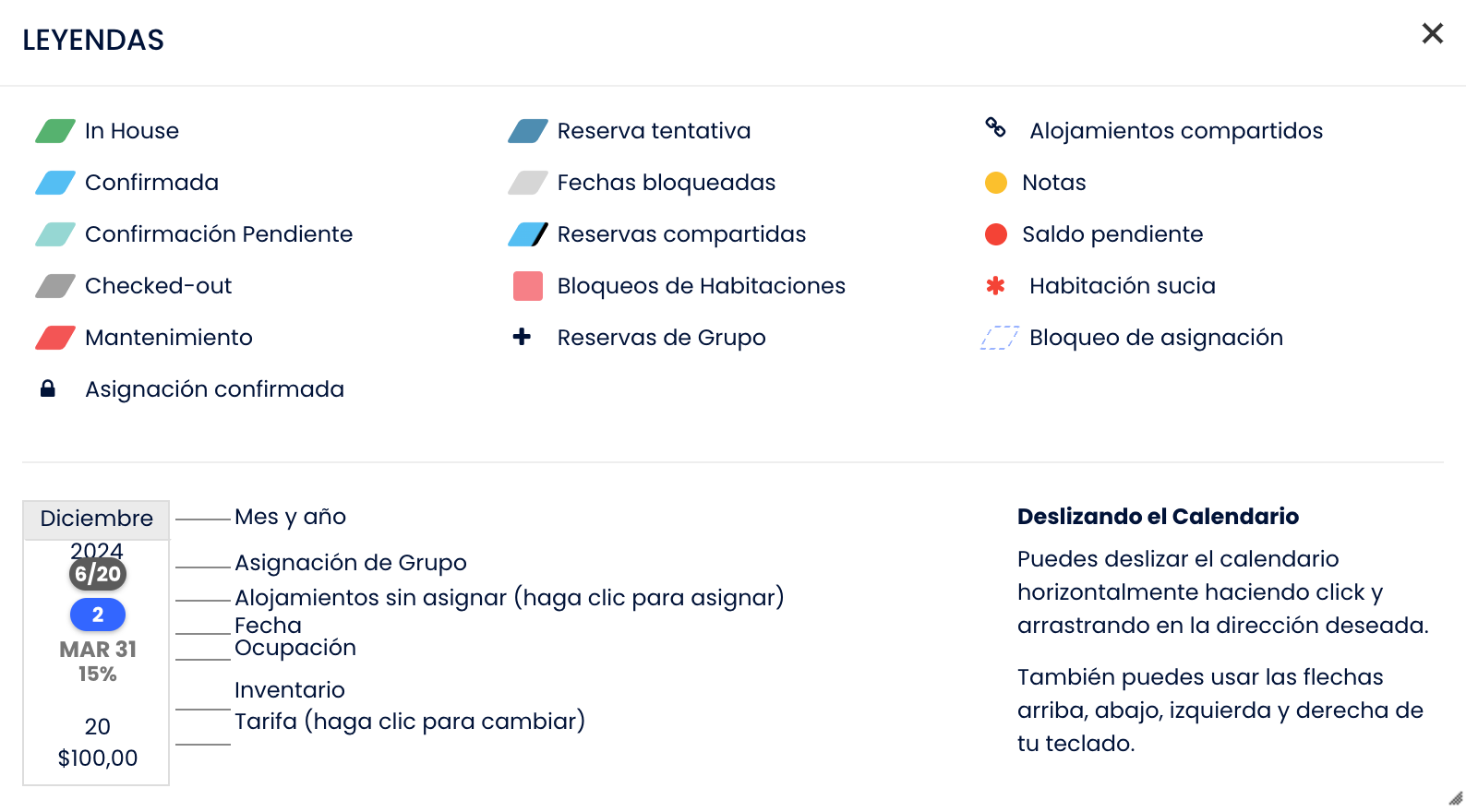Click the pink Bloqueos de Habitaciones swatch

pos(528,286)
